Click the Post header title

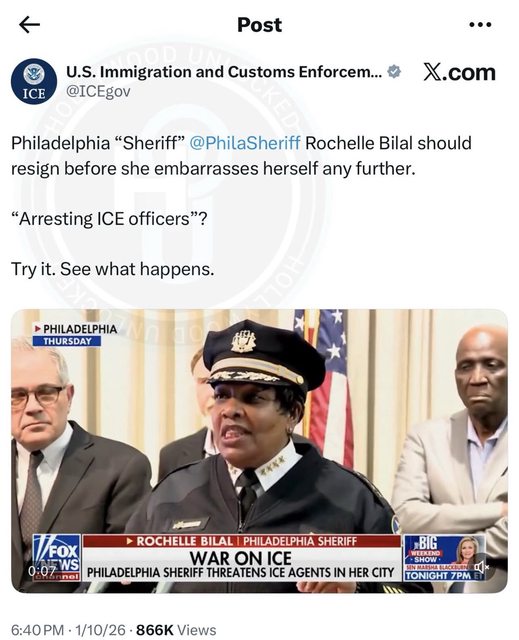tap(260, 25)
